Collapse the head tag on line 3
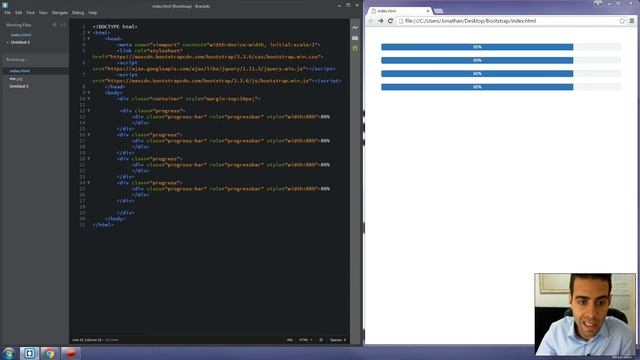 [x=89, y=38]
